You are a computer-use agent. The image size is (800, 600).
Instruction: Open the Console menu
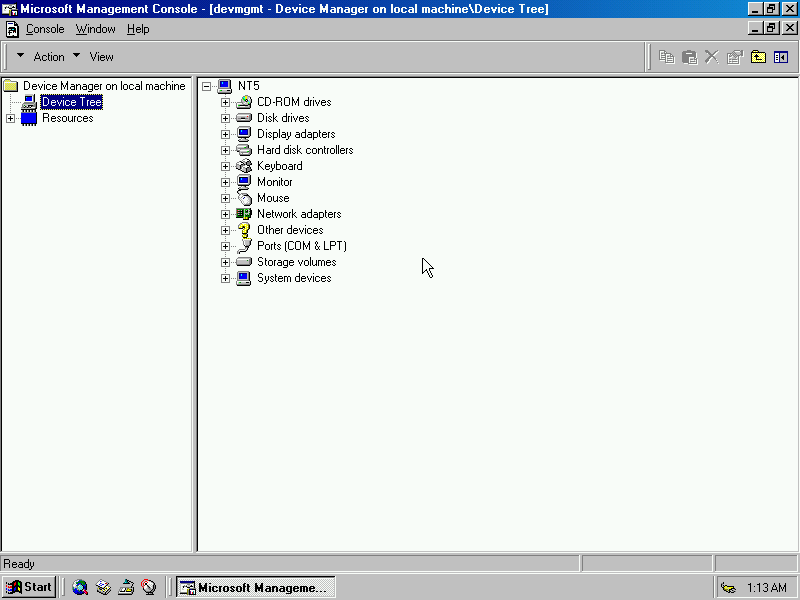tap(45, 29)
